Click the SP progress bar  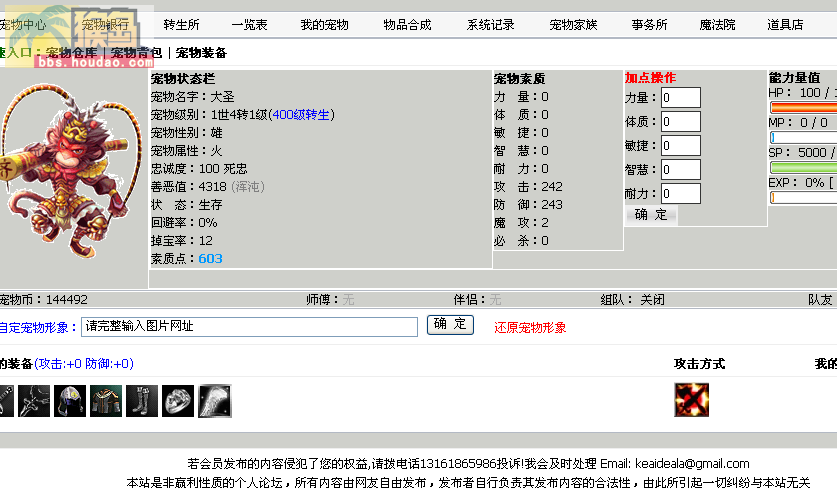pos(803,168)
